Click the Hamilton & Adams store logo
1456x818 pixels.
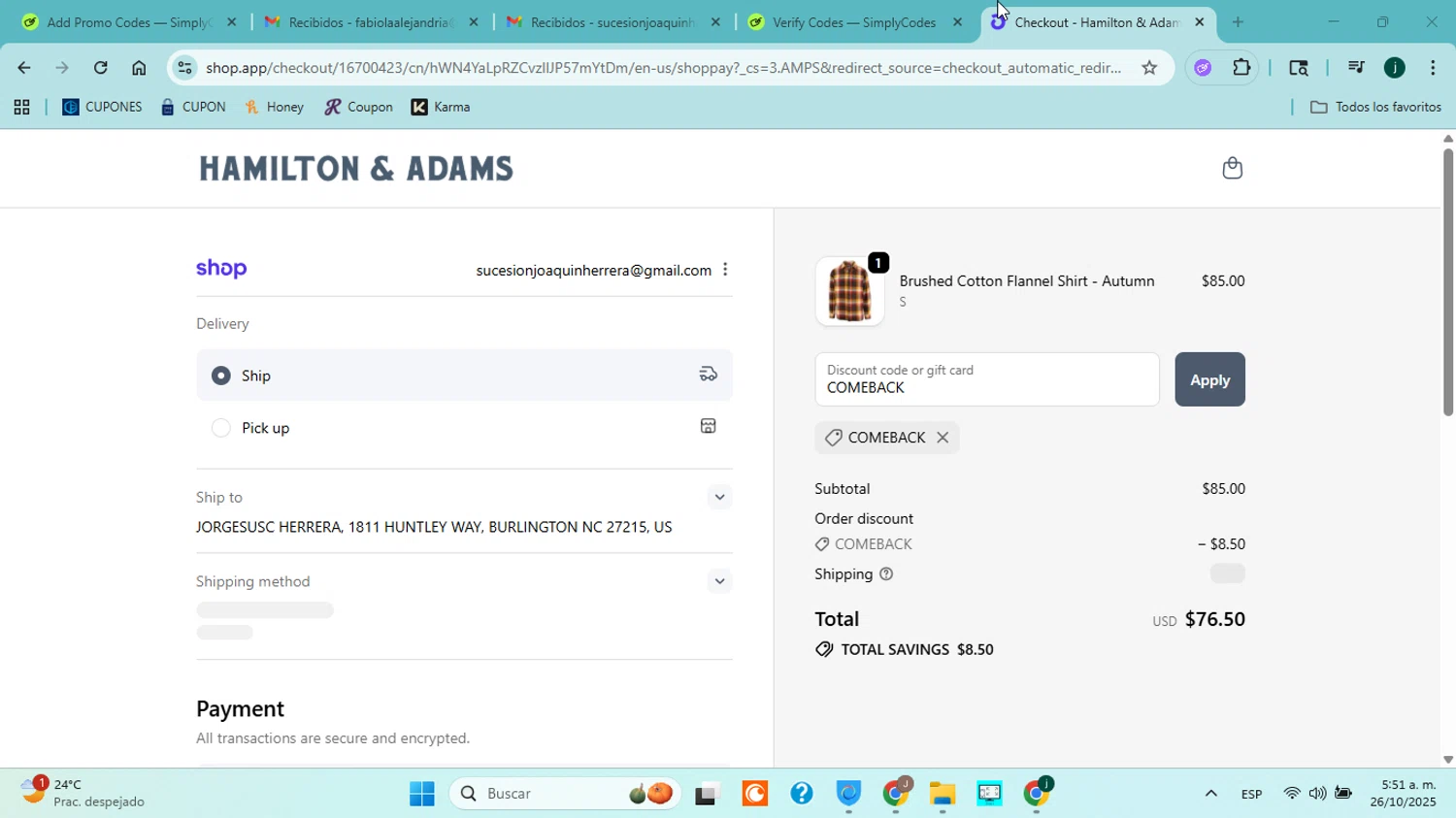coord(356,169)
